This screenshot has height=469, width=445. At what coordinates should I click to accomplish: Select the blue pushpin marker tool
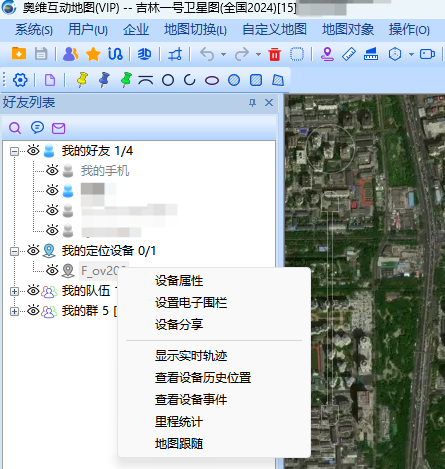[x=104, y=80]
